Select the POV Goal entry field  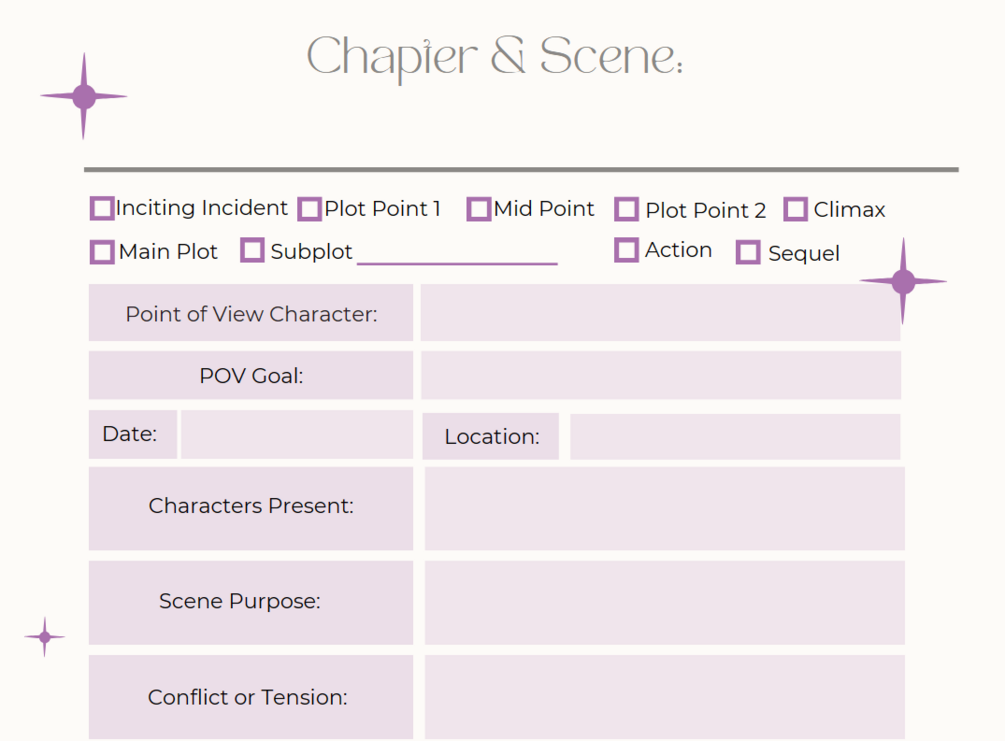(x=661, y=375)
